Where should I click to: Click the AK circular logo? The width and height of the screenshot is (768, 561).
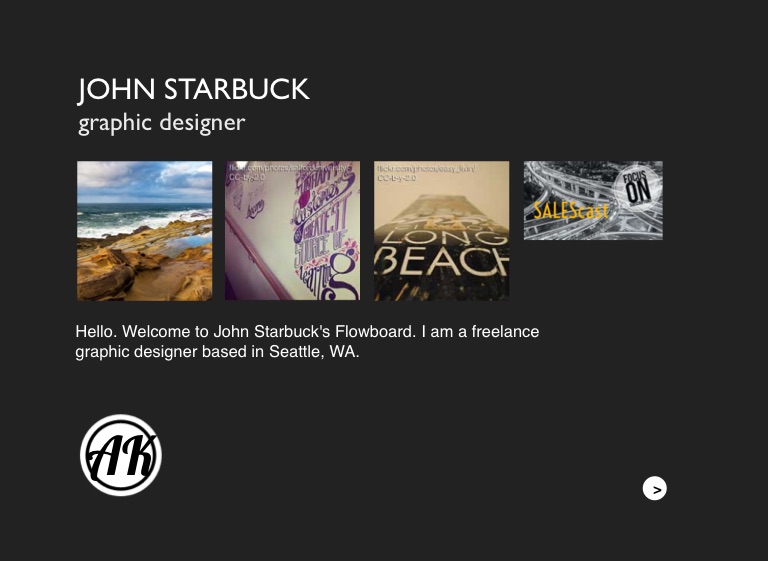[121, 455]
